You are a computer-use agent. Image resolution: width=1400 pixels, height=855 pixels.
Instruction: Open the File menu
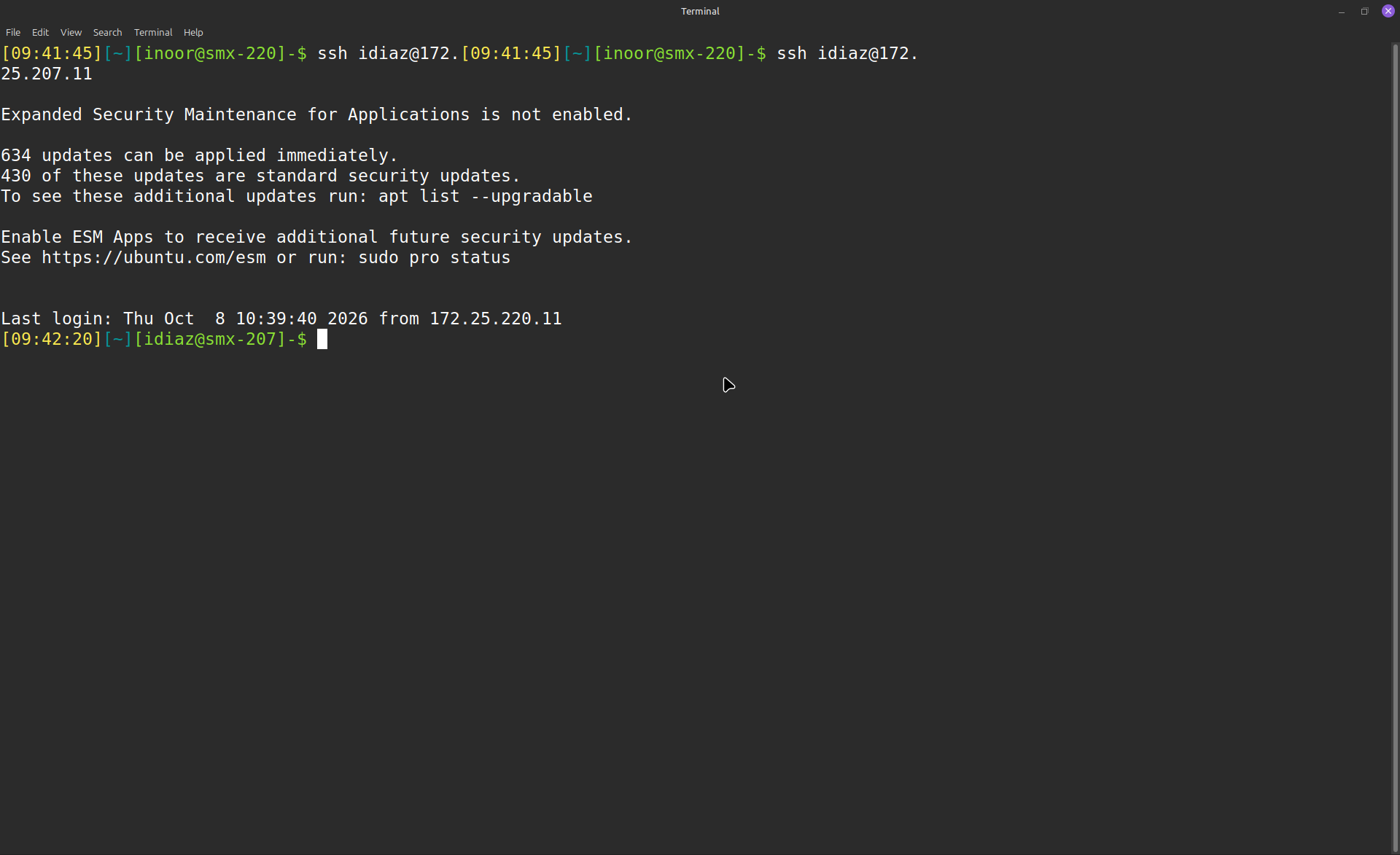(x=13, y=32)
